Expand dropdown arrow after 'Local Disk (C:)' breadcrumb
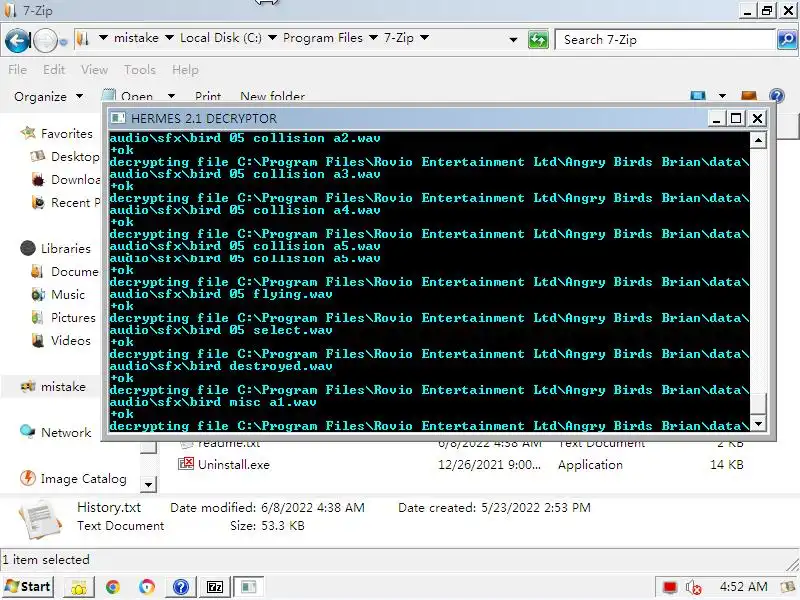This screenshot has height=600, width=800. 272,38
